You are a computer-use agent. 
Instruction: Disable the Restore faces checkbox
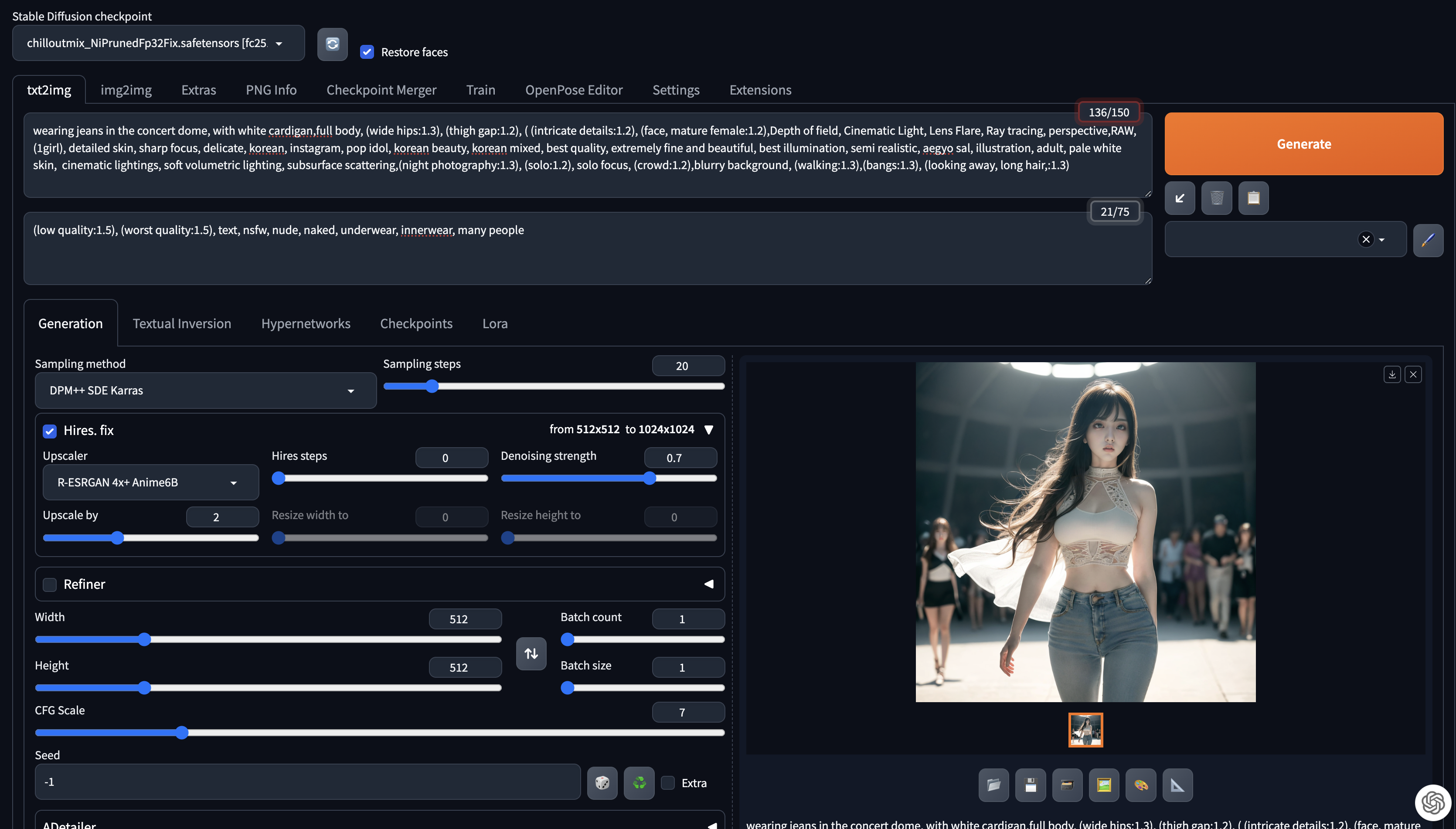[x=367, y=52]
